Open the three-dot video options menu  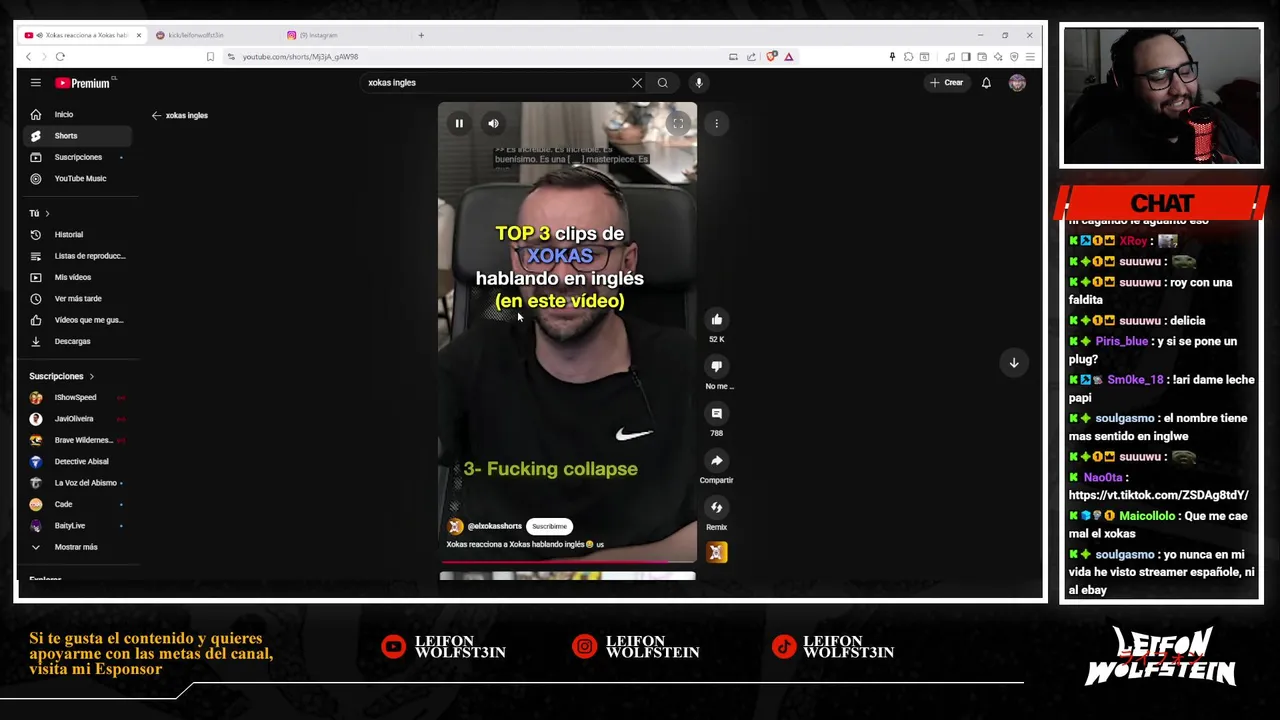(716, 123)
